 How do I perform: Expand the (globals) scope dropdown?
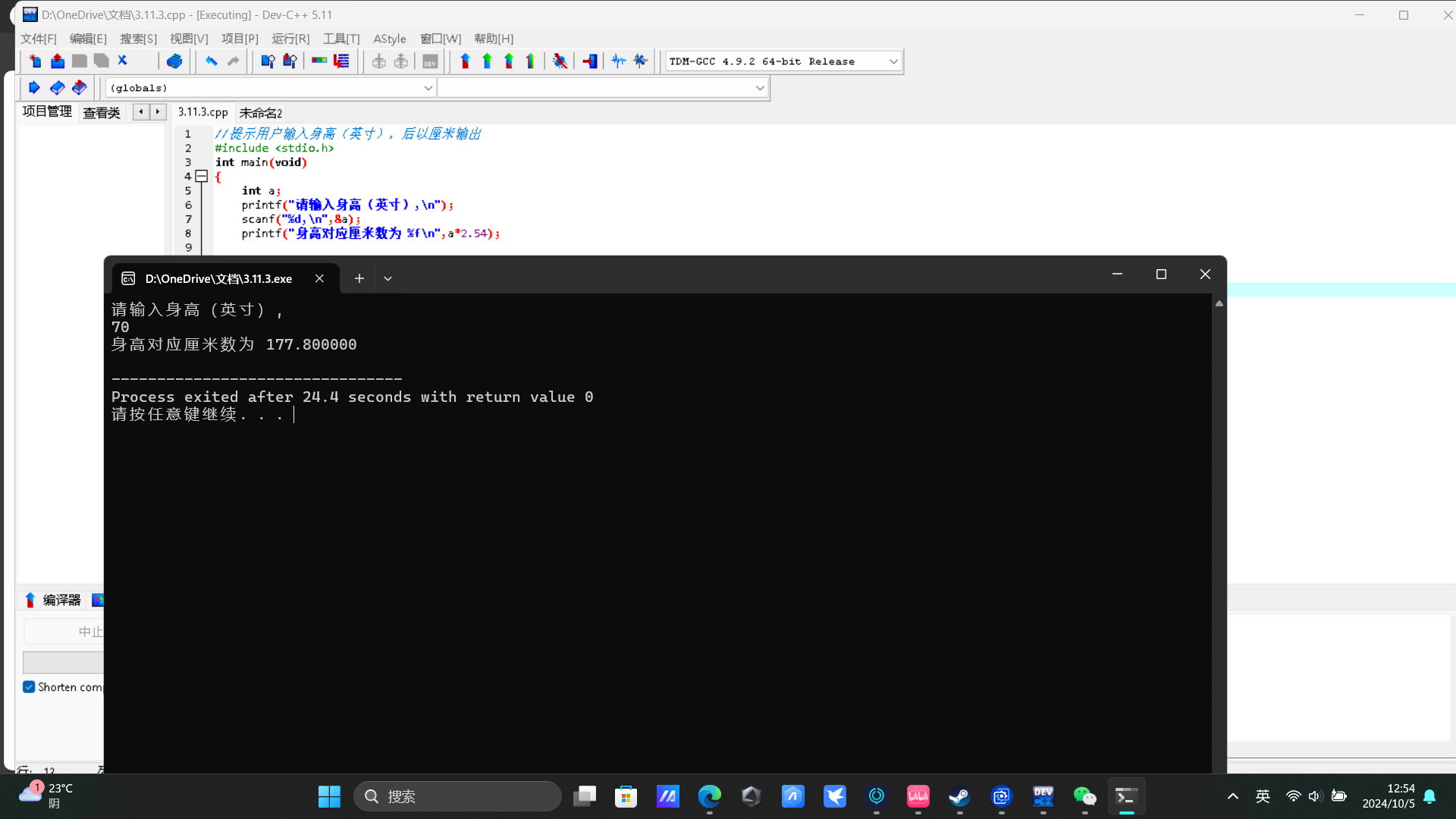[428, 88]
